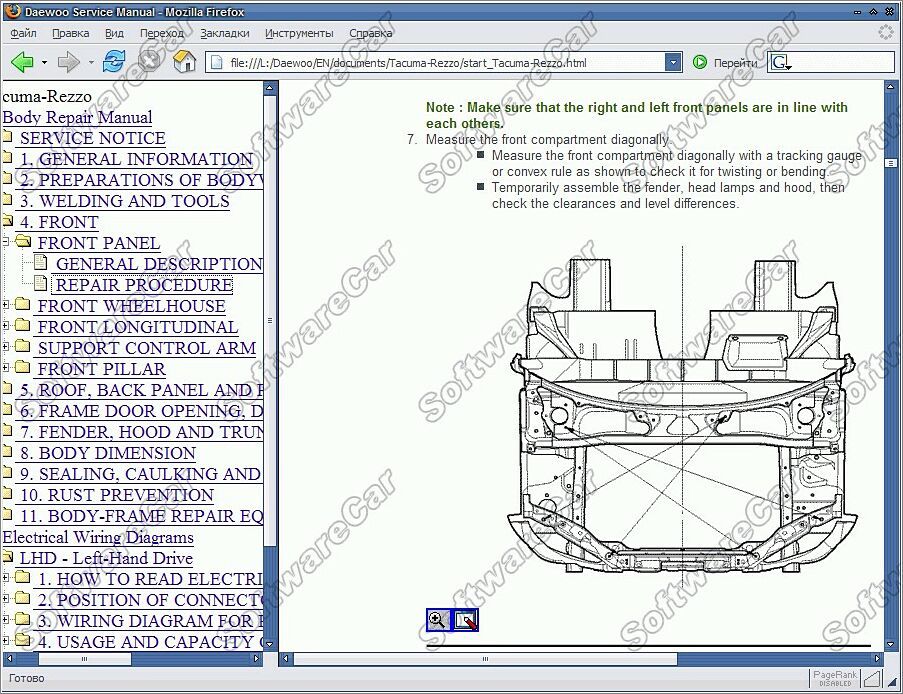The height and width of the screenshot is (694, 903).
Task: Click the Stop loading icon
Action: click(x=150, y=62)
